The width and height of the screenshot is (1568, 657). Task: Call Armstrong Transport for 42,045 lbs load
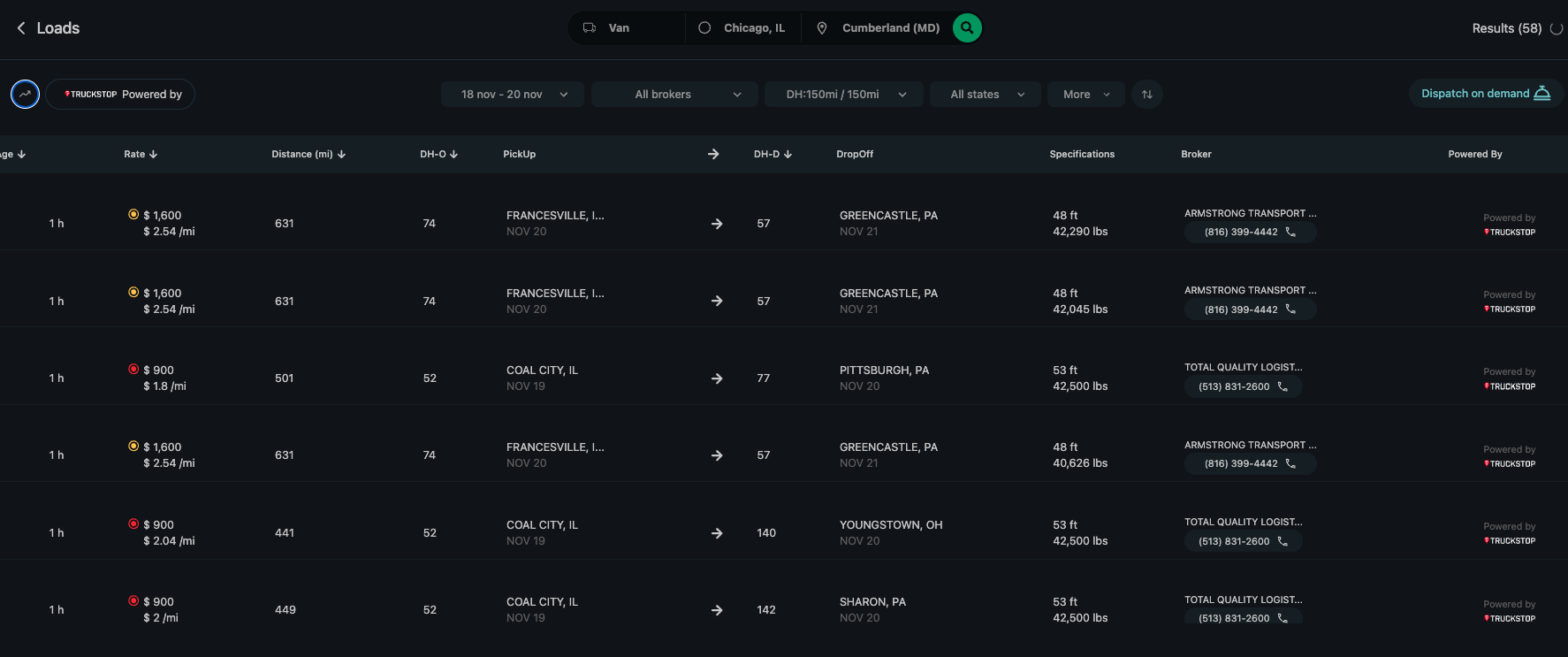click(1250, 309)
